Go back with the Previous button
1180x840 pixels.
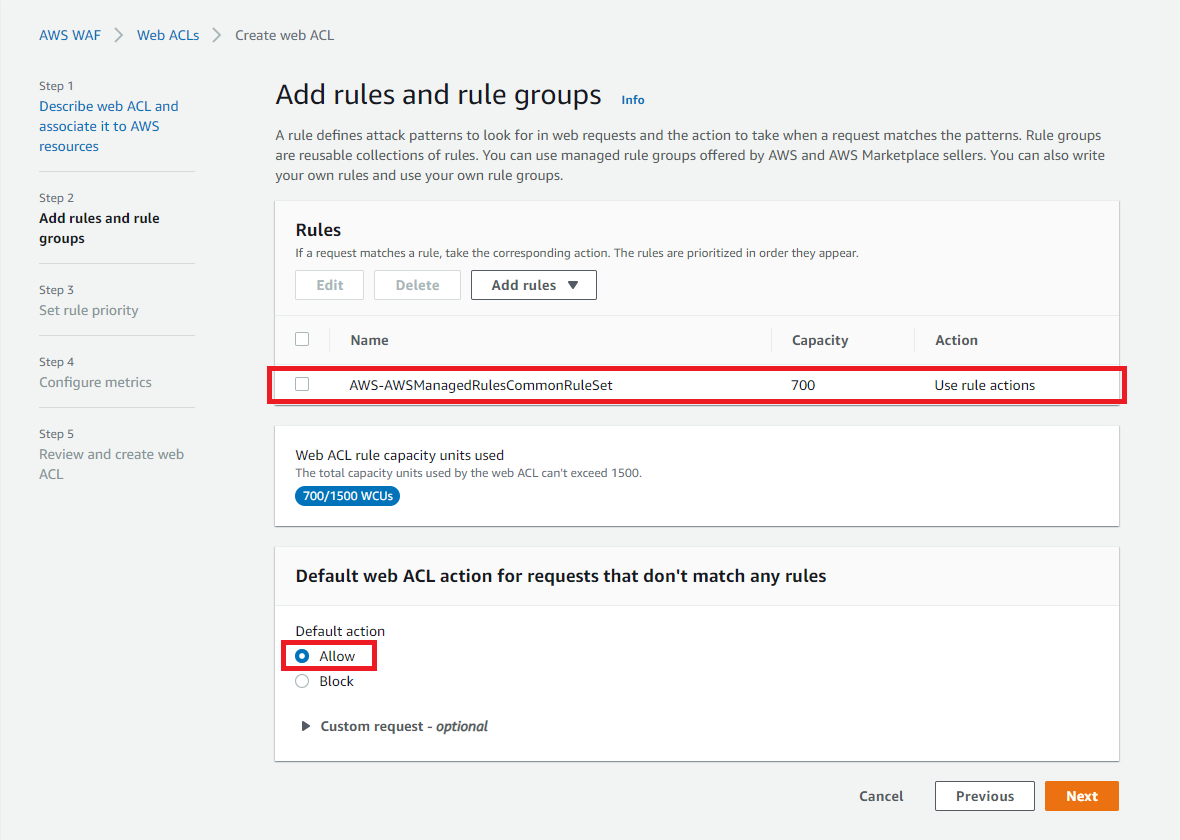tap(984, 796)
